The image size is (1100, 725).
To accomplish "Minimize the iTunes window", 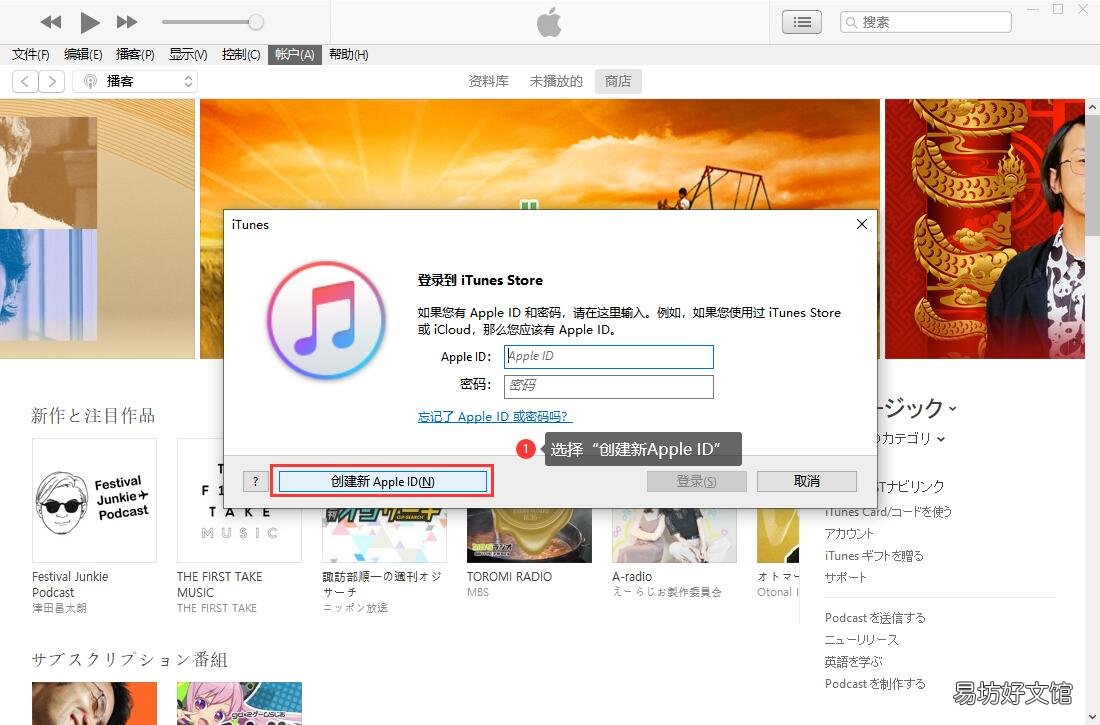I will pos(1033,10).
